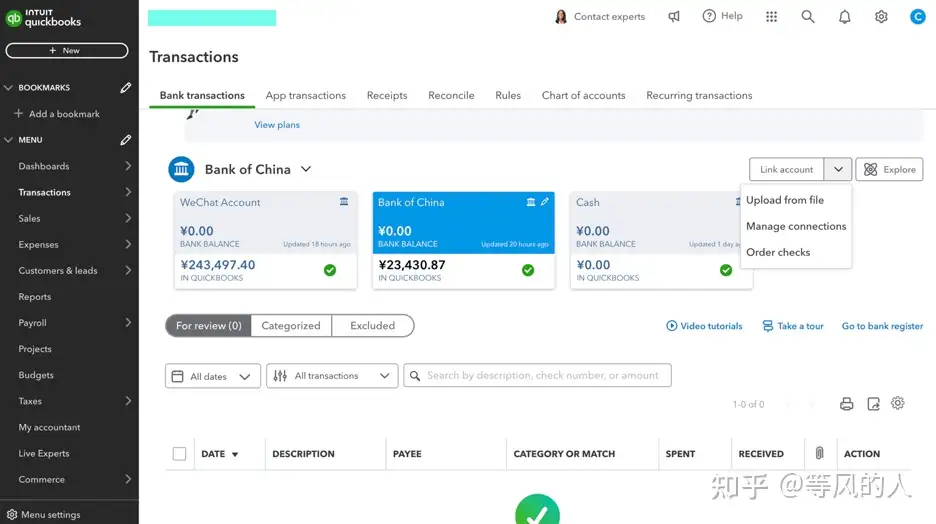Click the transaction search field

(537, 375)
